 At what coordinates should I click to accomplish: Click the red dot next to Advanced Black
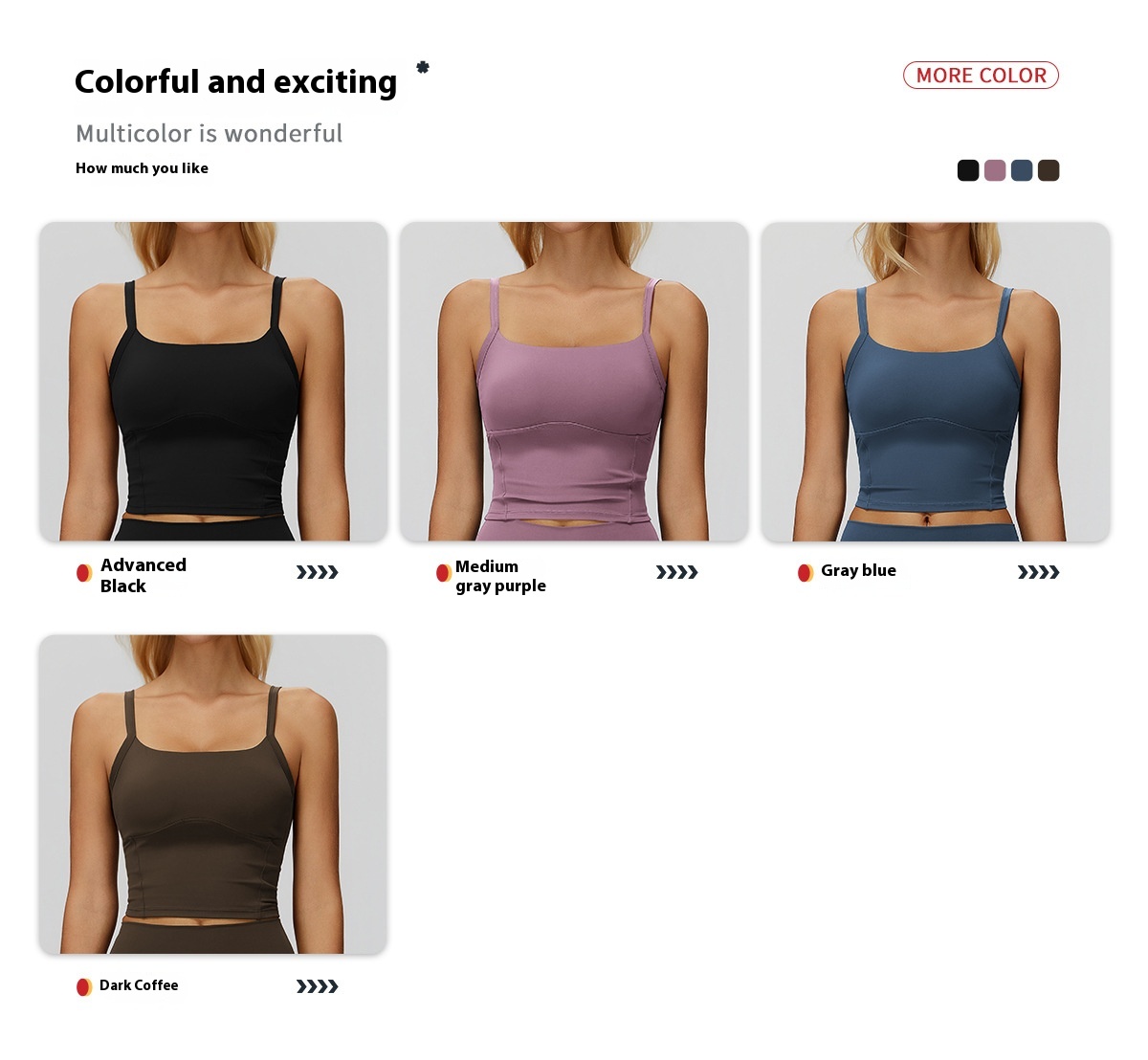coord(84,573)
